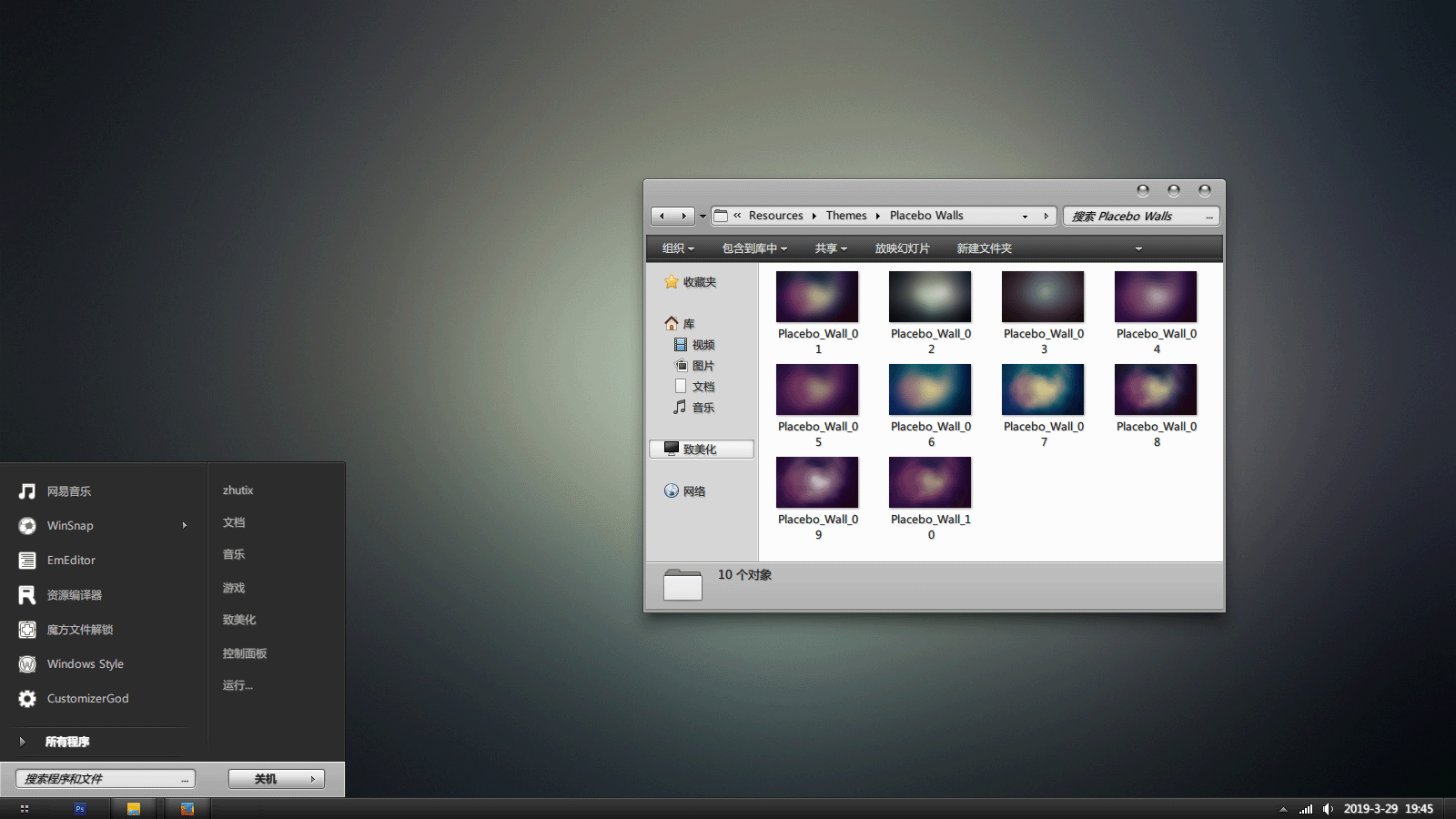1456x819 pixels.
Task: Select the 网络 network item in the sidebar
Action: coord(693,491)
